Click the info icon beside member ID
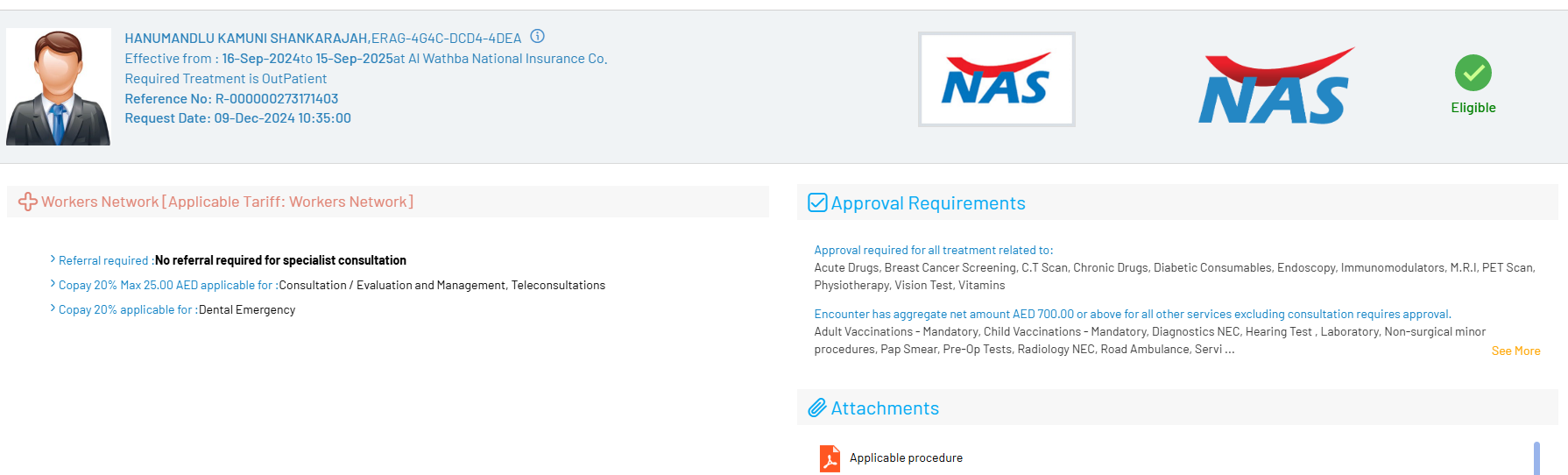The image size is (1568, 475). 538,37
